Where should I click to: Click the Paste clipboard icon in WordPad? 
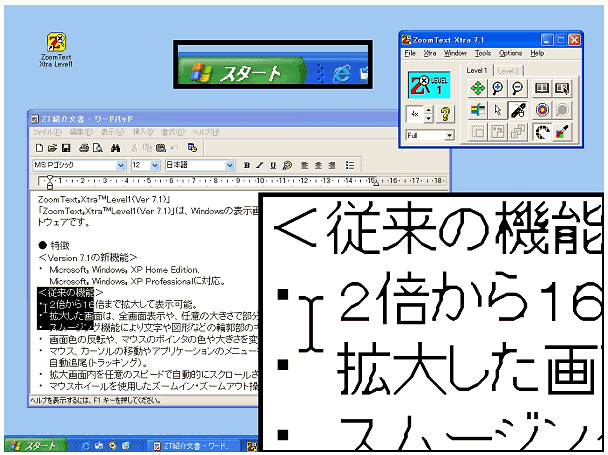tap(161, 148)
